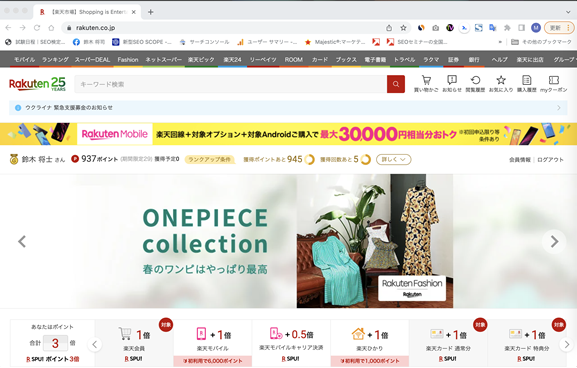
Task: Click the Google Translate extension icon
Action: tap(493, 28)
